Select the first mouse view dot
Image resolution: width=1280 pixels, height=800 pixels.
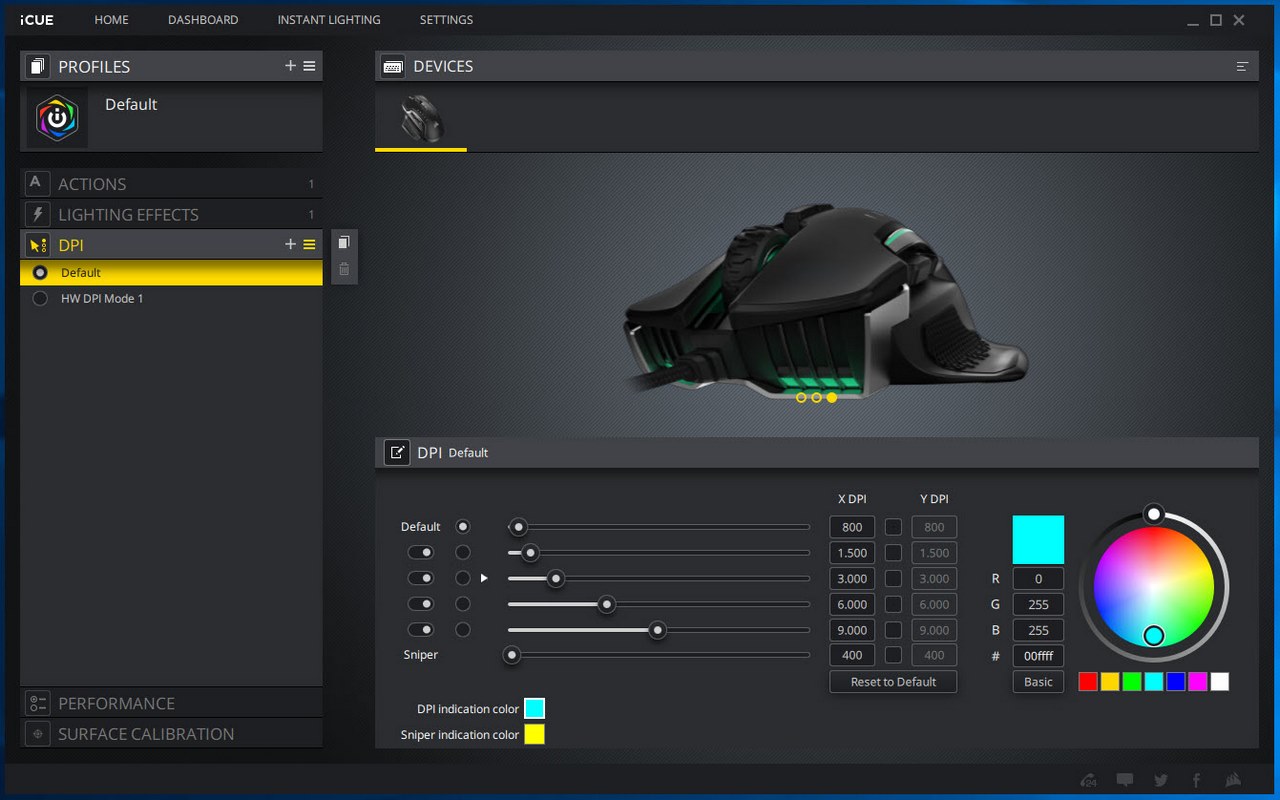tap(801, 397)
